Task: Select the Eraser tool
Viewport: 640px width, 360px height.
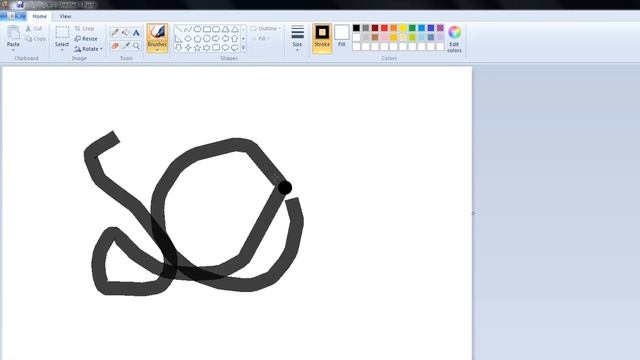Action: tap(115, 46)
